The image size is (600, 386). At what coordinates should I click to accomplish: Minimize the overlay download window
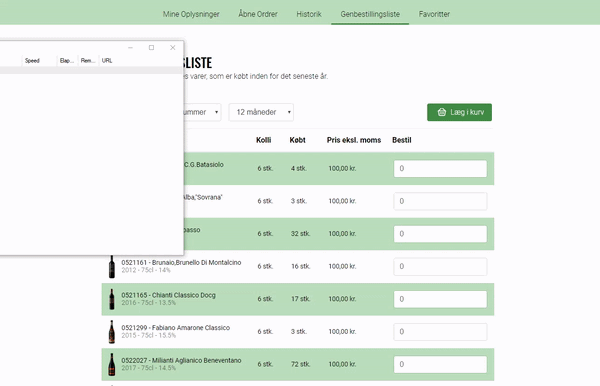point(130,47)
